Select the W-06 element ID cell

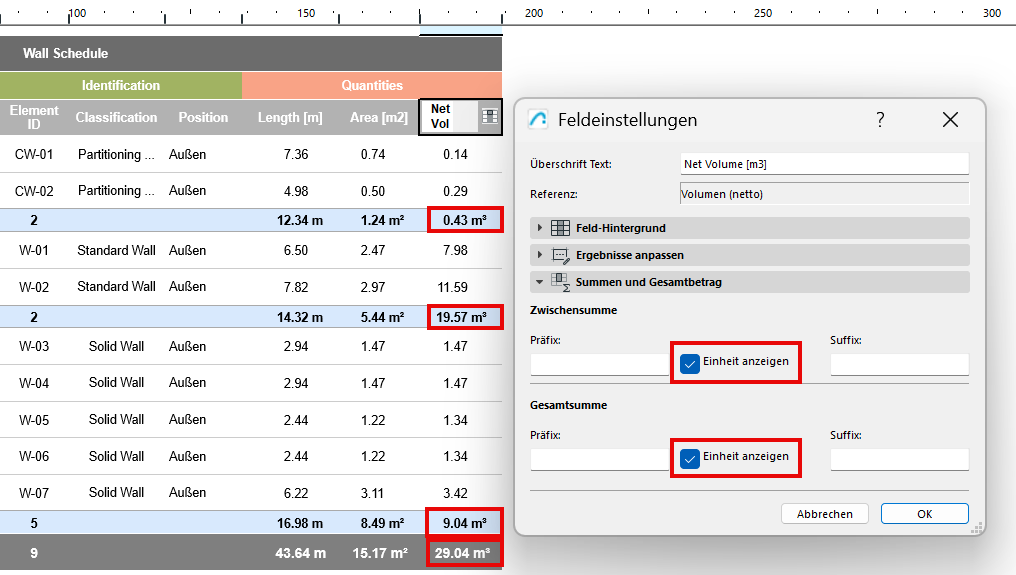click(34, 456)
